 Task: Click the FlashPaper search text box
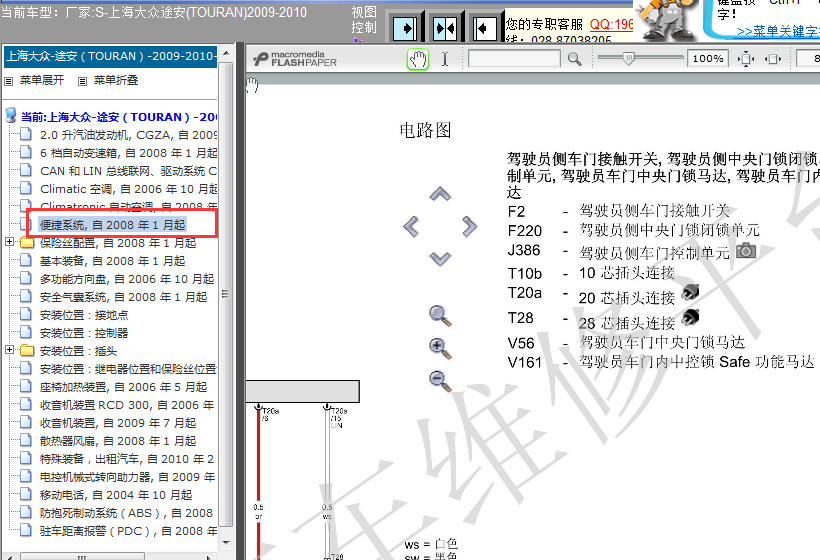(515, 59)
